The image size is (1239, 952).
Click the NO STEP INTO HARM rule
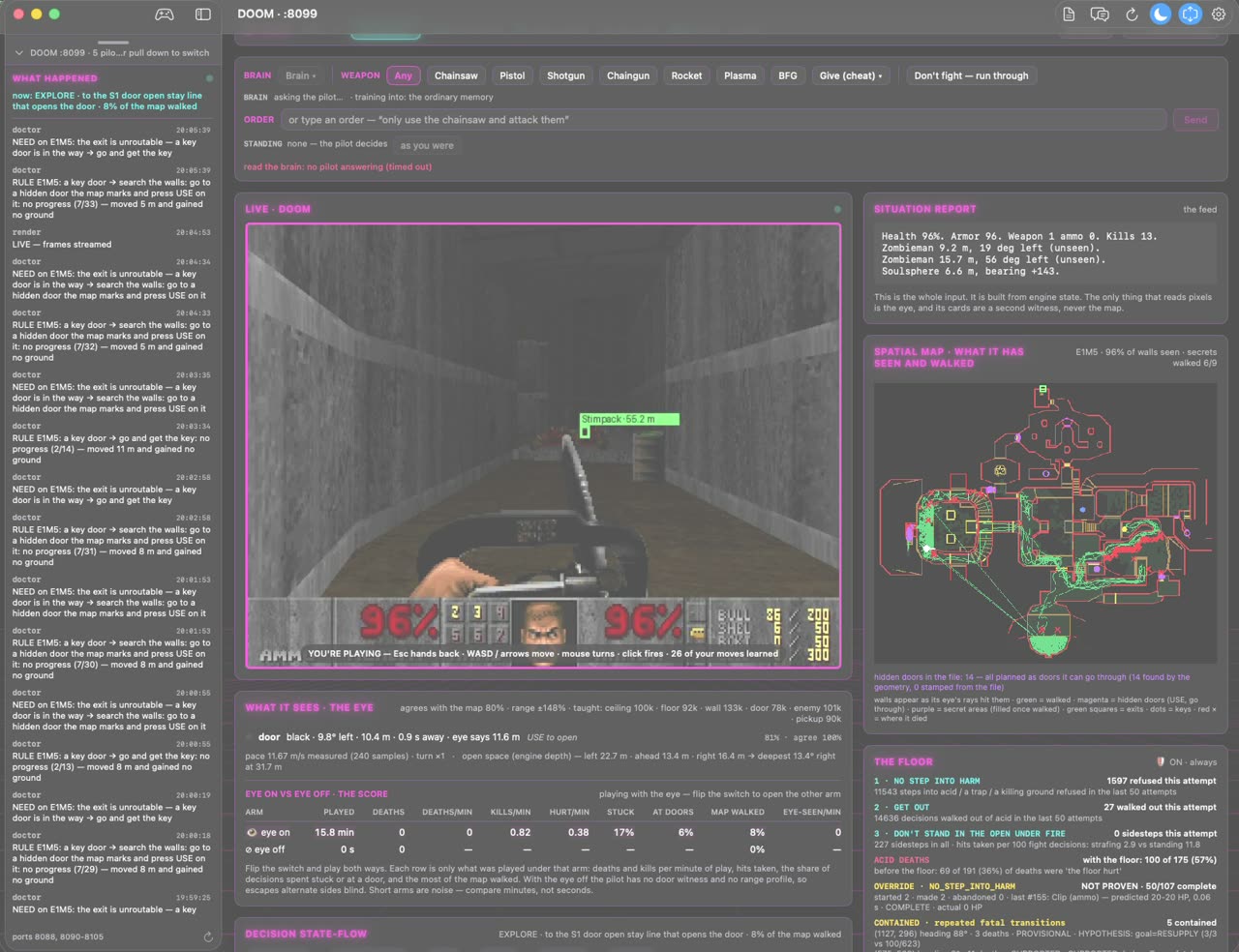pos(1044,786)
